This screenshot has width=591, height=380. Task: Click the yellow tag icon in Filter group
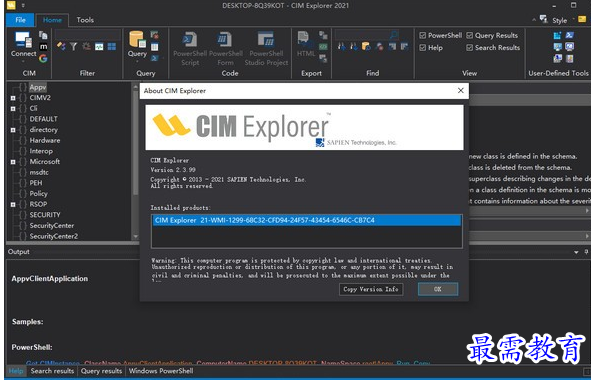(61, 46)
